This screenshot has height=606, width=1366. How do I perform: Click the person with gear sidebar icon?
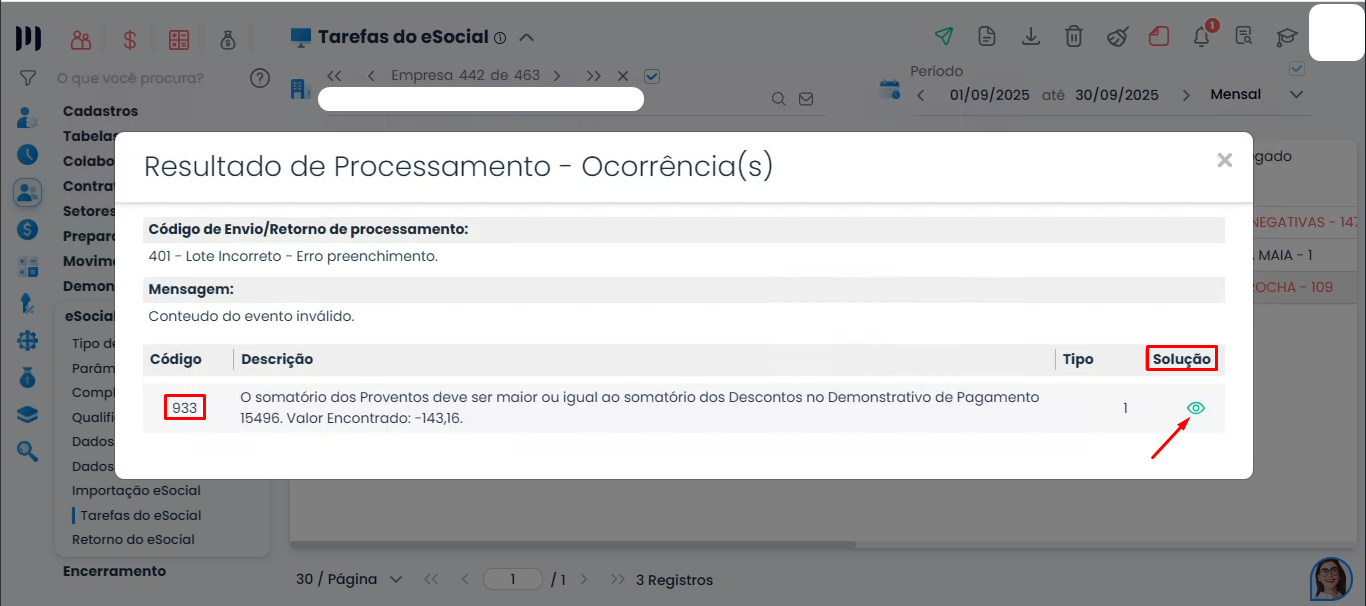[27, 118]
